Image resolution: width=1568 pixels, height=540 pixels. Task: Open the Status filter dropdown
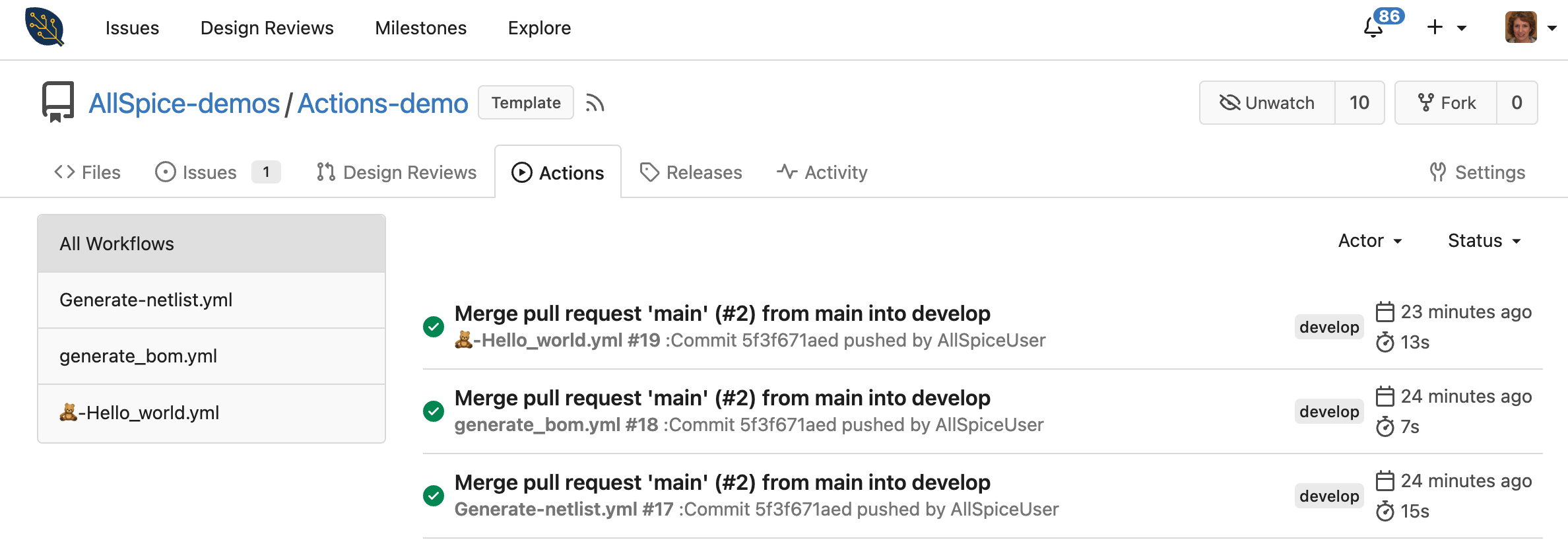1484,241
